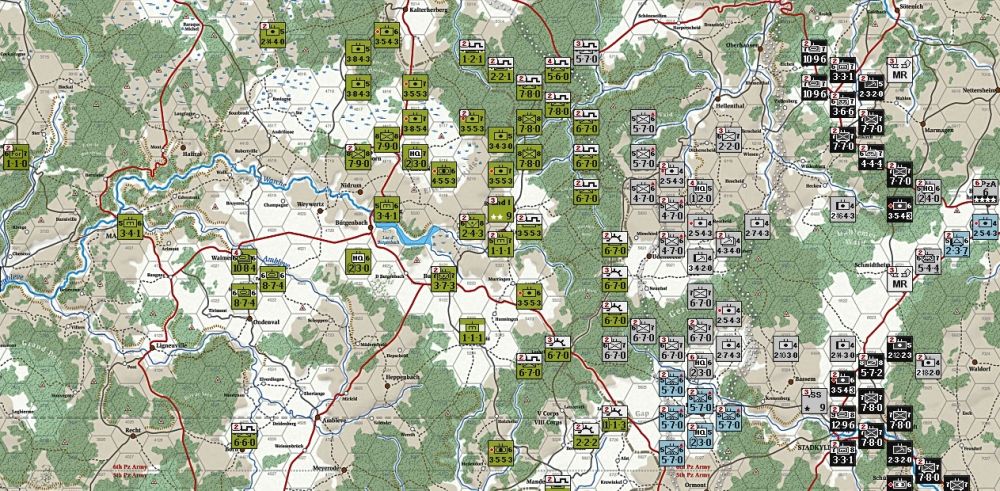Screen dimensions: 1000x491
Task: Pick the black 4-4-4 counter
Action: pos(871,157)
